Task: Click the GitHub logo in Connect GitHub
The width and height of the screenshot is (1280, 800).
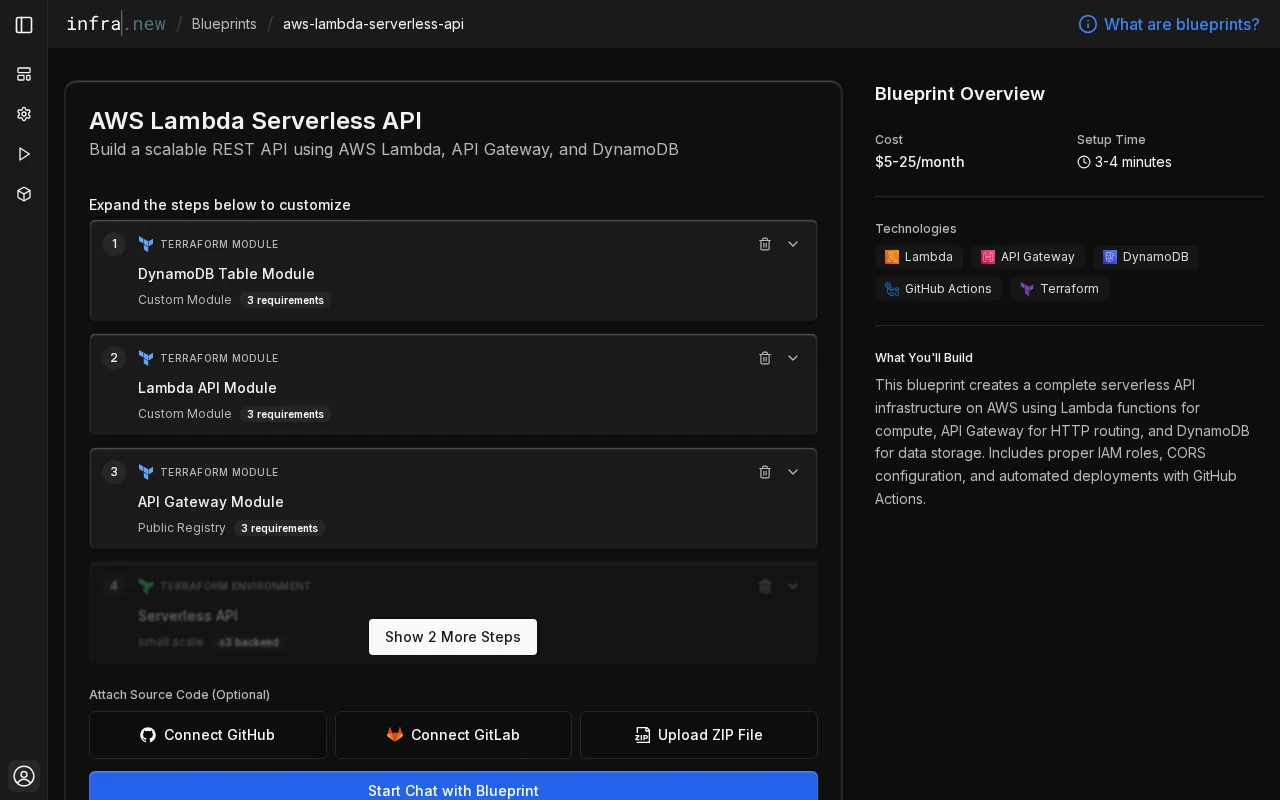Action: click(148, 735)
